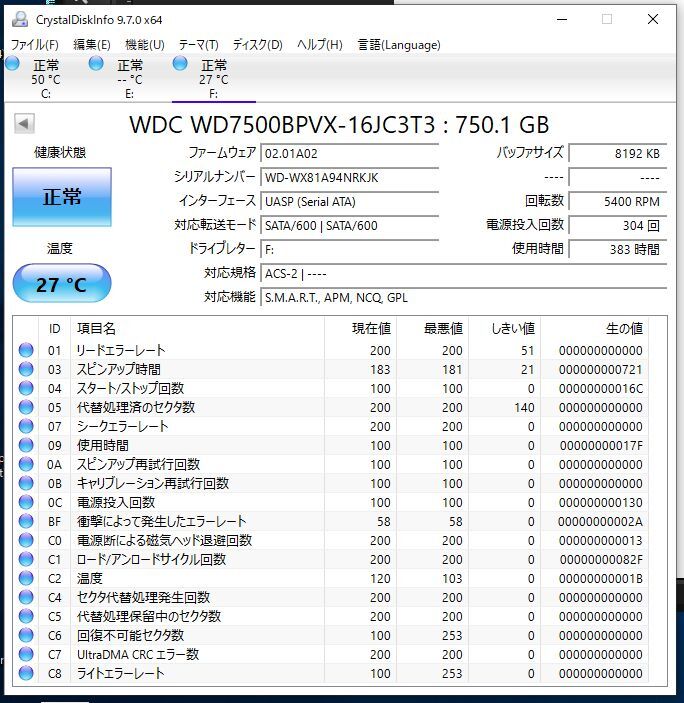Click the status icon for attribute 01
The image size is (684, 703).
coord(26,350)
